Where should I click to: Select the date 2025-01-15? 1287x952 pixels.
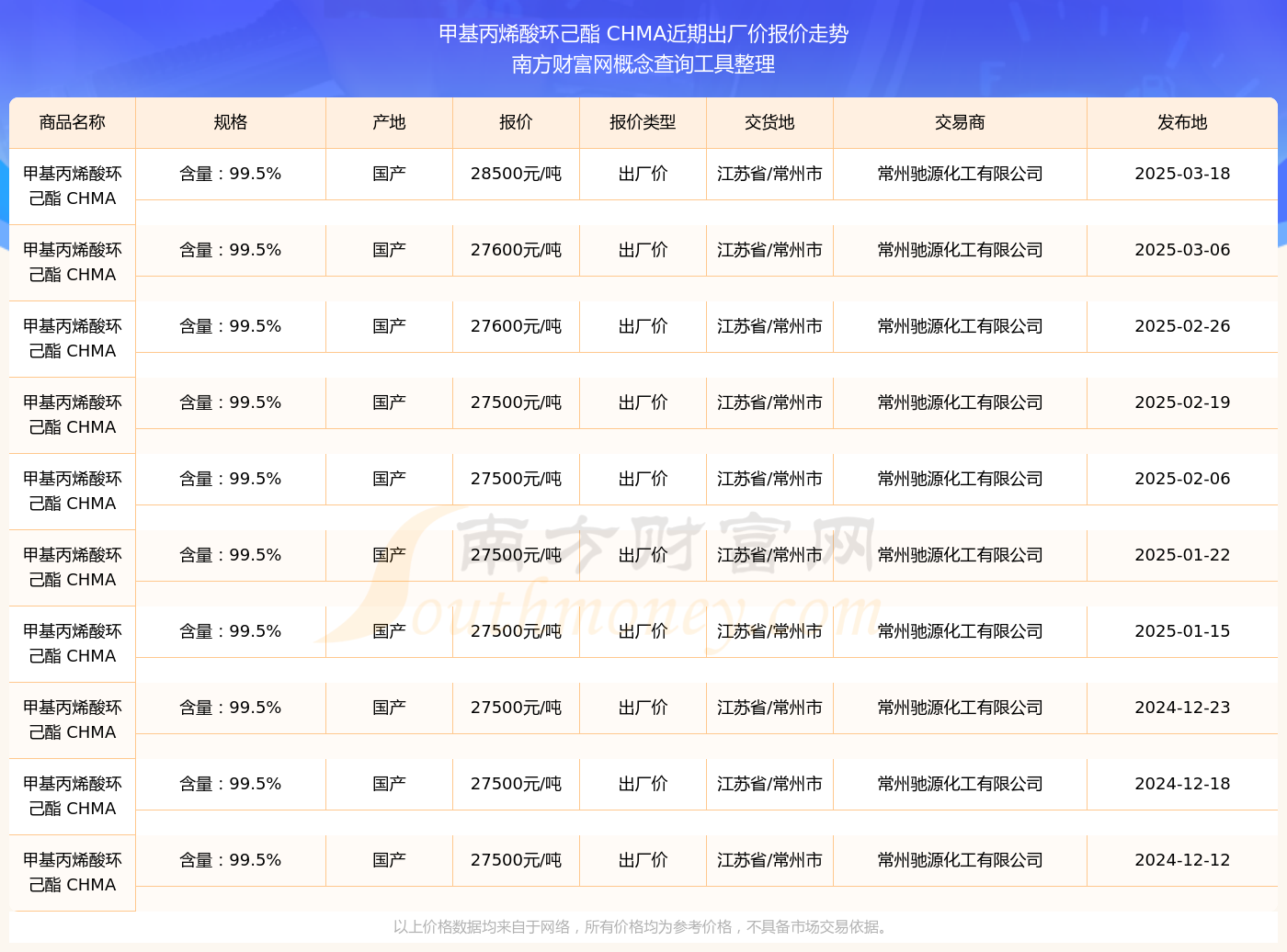point(1182,631)
